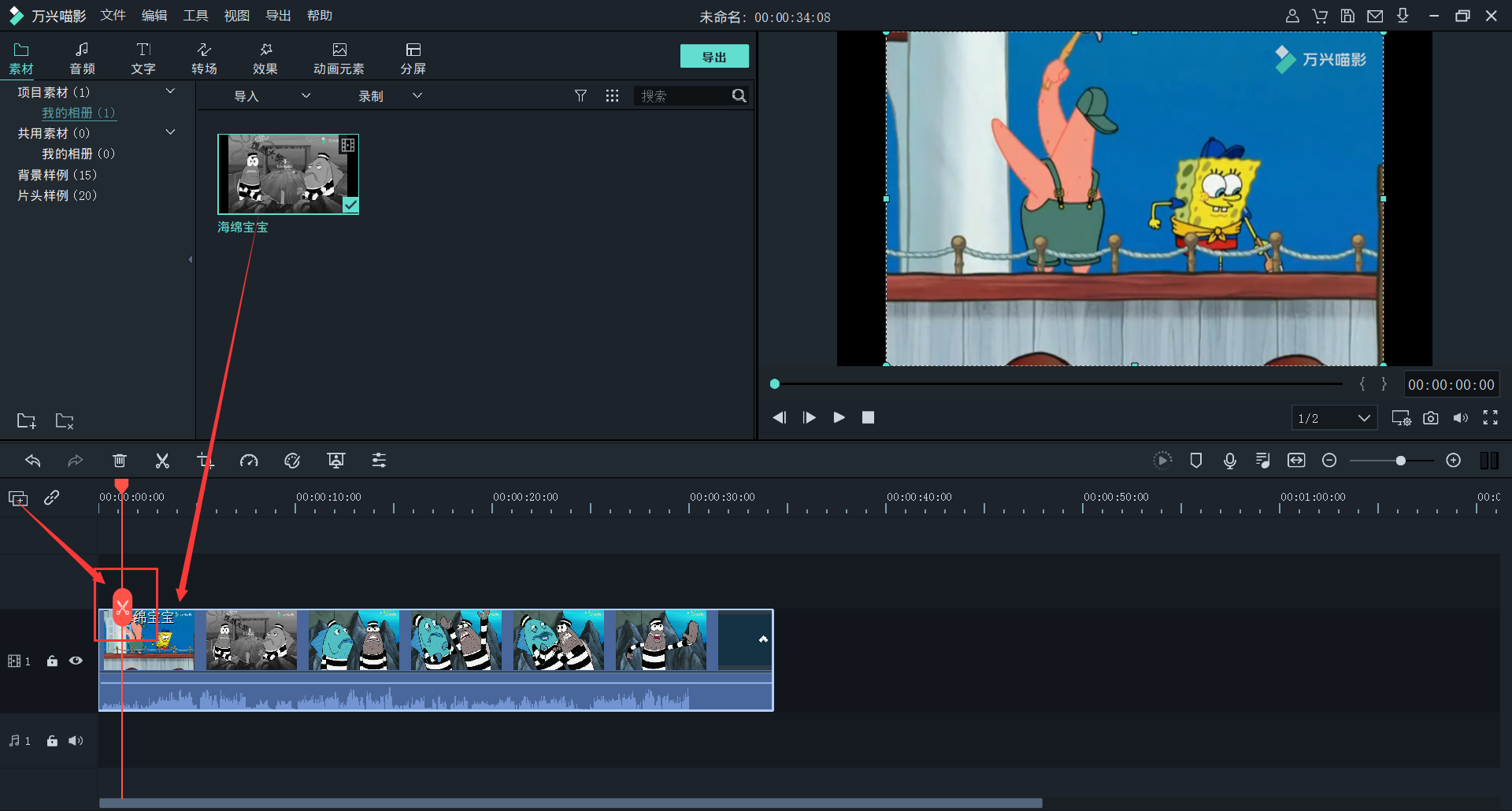Click the delete trash icon

coord(120,461)
